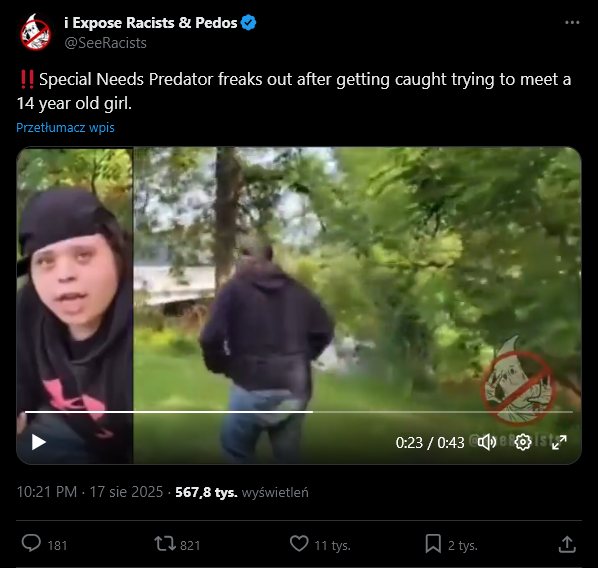Open the @SeeRacists handle link

(106, 43)
